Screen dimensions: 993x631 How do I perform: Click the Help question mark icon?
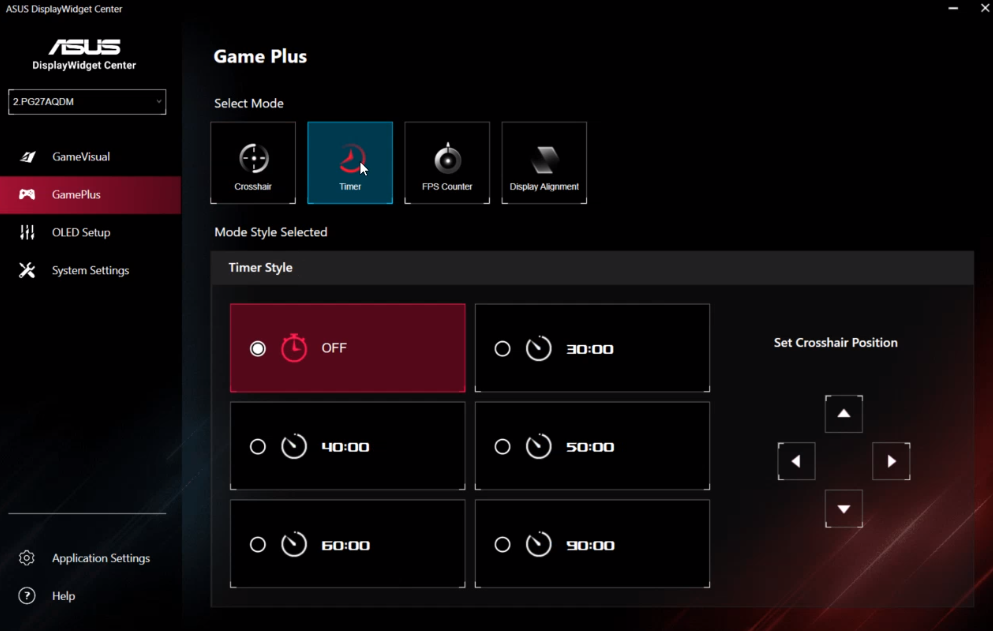point(27,596)
